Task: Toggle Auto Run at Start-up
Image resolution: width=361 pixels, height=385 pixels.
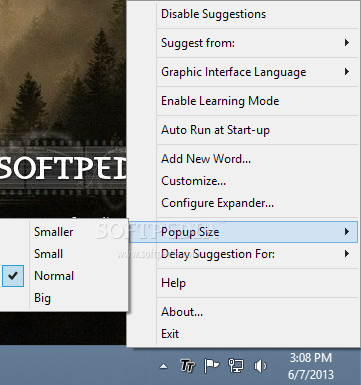Action: (243, 130)
